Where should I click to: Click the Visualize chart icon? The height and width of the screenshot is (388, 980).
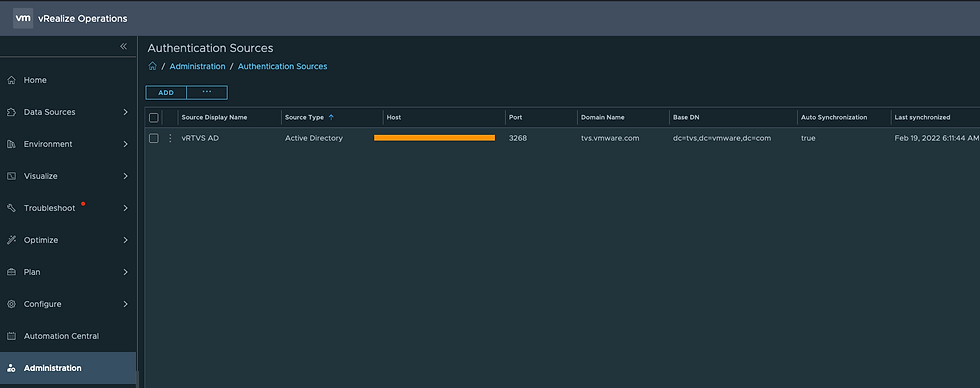(11, 176)
